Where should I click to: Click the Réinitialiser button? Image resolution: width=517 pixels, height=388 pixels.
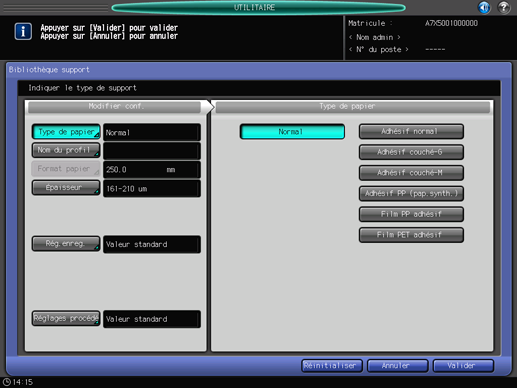(332, 366)
